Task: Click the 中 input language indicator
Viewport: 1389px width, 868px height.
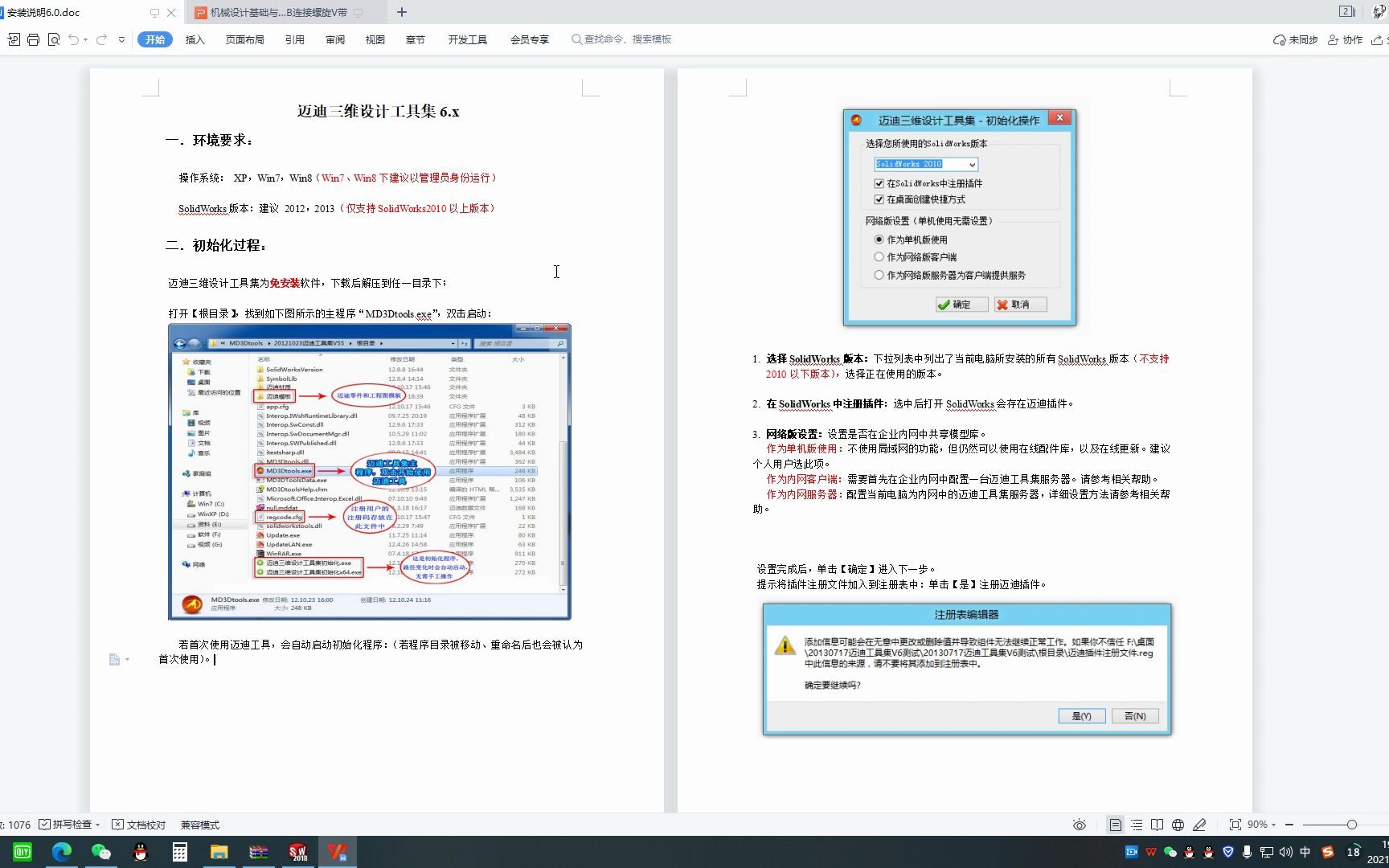Action: point(1305,852)
